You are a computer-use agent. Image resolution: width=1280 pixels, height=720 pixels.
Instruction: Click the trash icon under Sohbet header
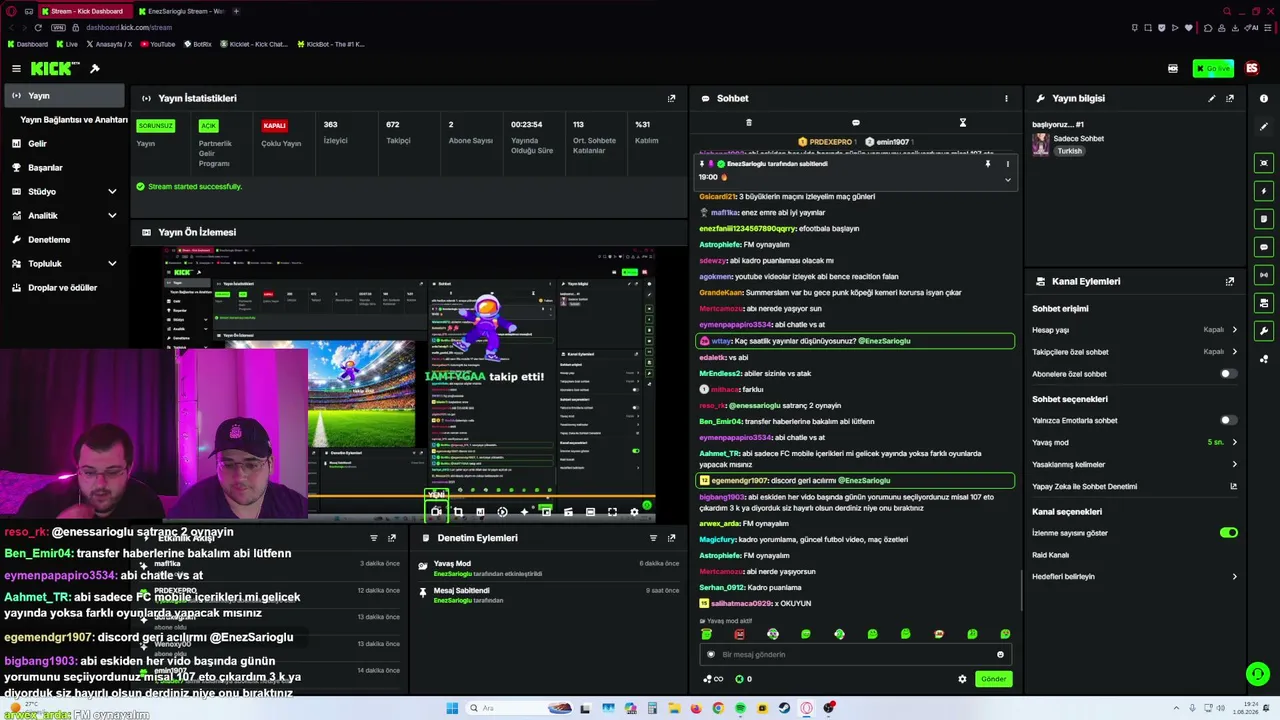click(x=748, y=123)
